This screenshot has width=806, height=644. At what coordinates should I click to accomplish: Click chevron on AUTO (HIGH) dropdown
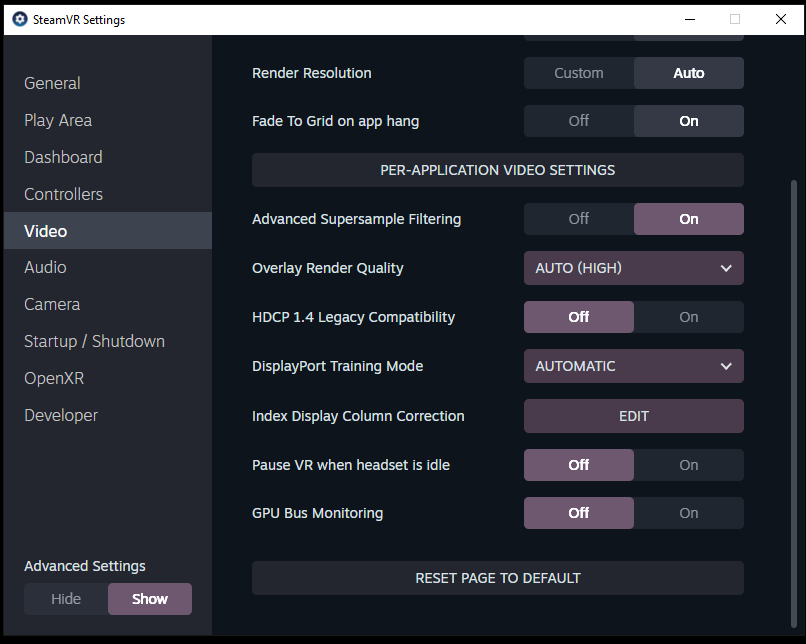pyautogui.click(x=726, y=268)
